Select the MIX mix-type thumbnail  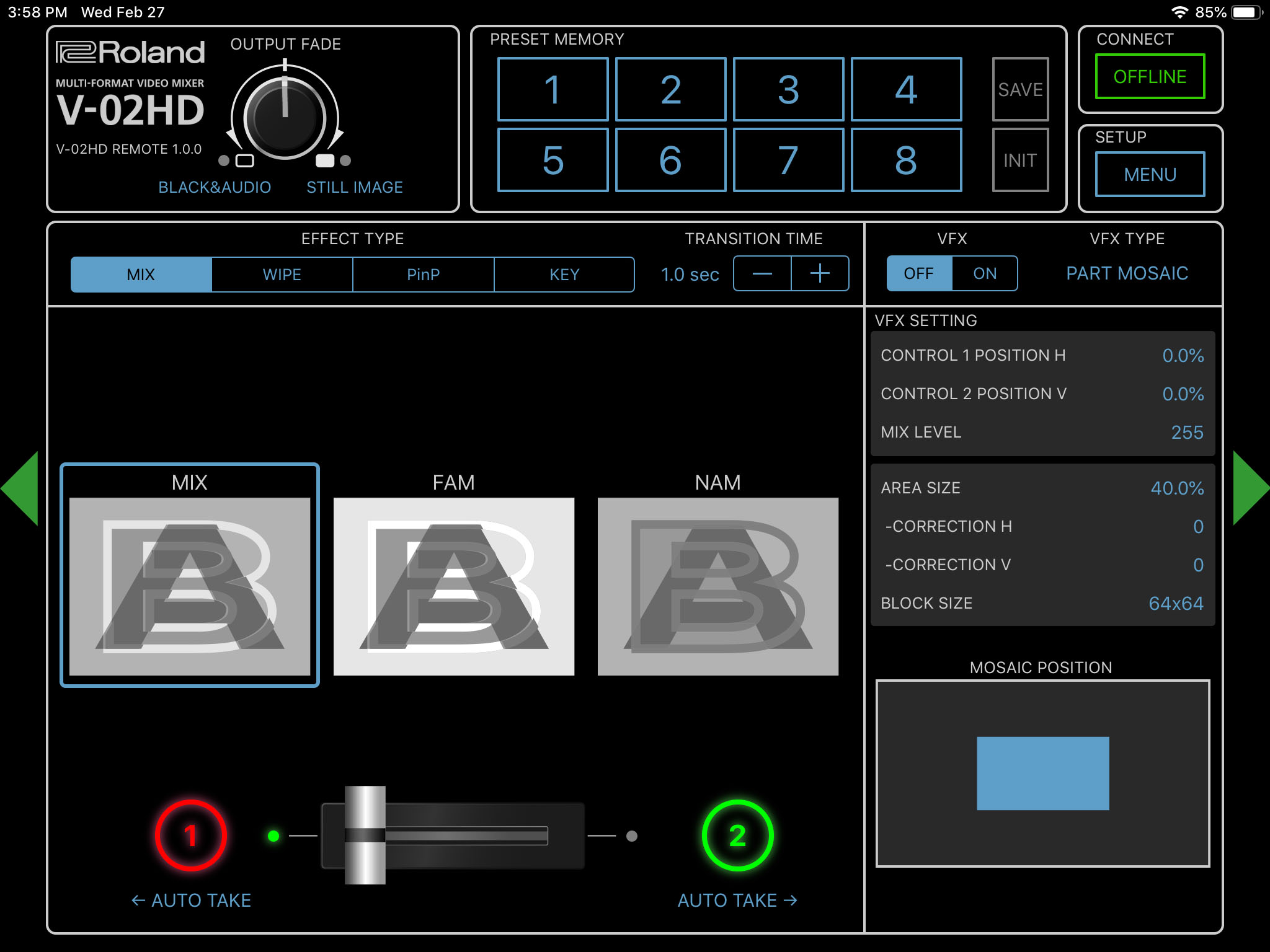pos(190,575)
